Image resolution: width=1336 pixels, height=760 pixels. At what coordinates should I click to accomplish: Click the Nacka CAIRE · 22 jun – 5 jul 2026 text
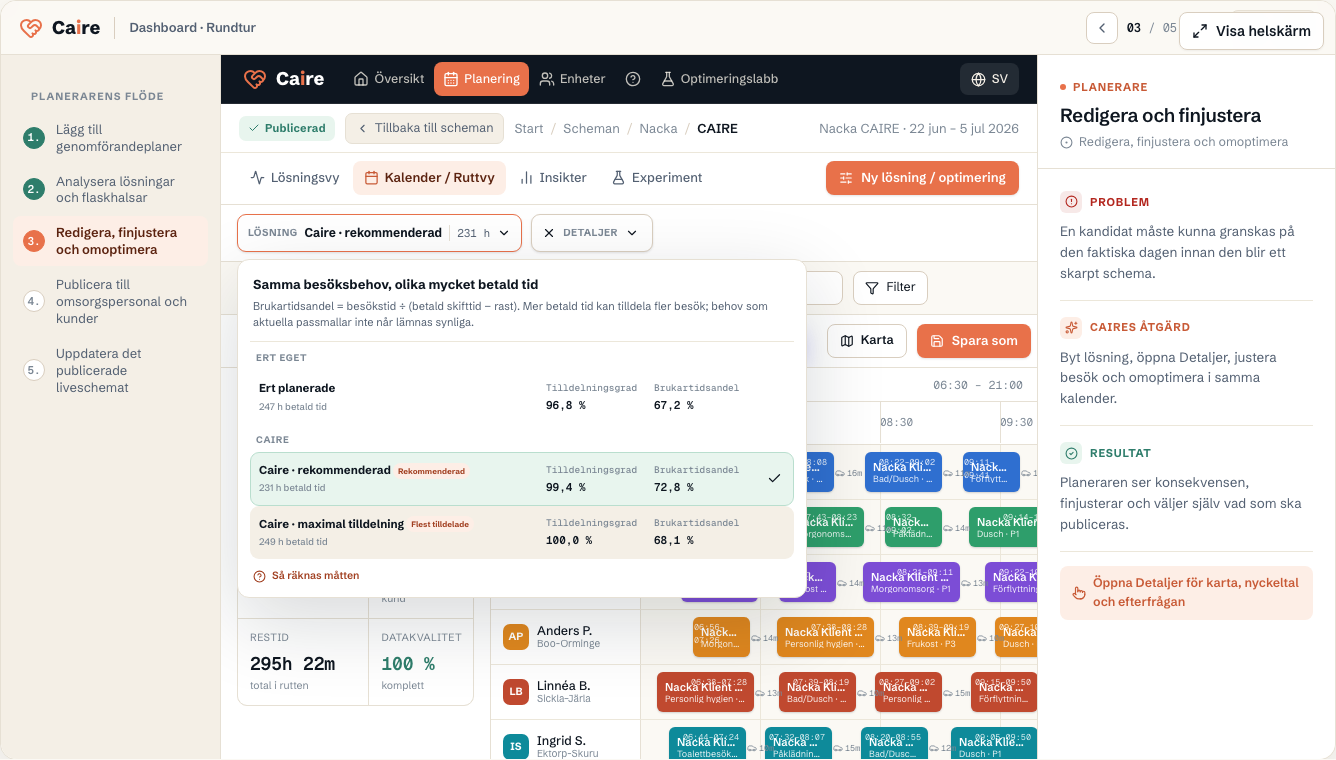918,129
